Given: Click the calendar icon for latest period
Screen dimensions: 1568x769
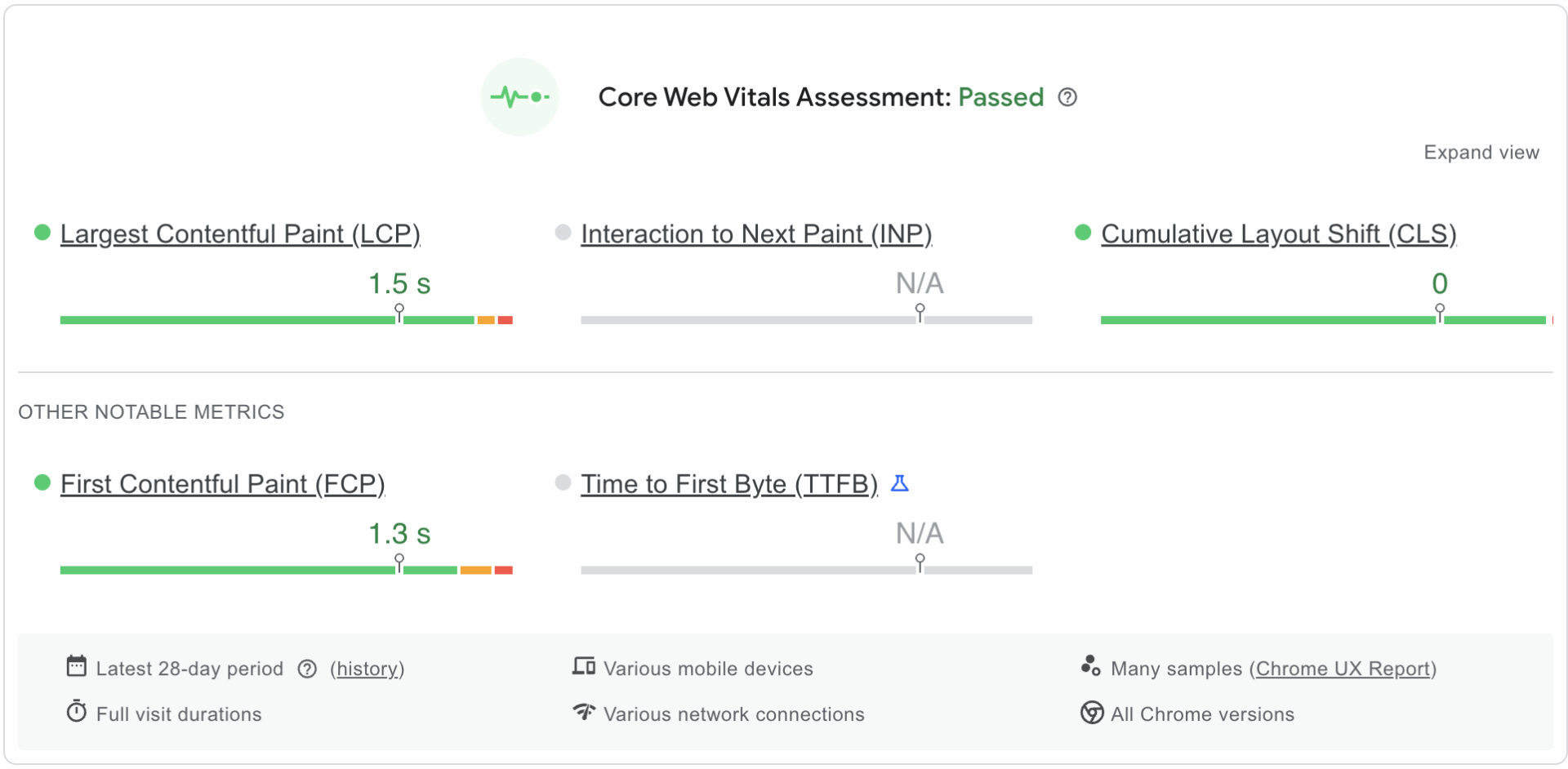Looking at the screenshot, I should coord(76,667).
